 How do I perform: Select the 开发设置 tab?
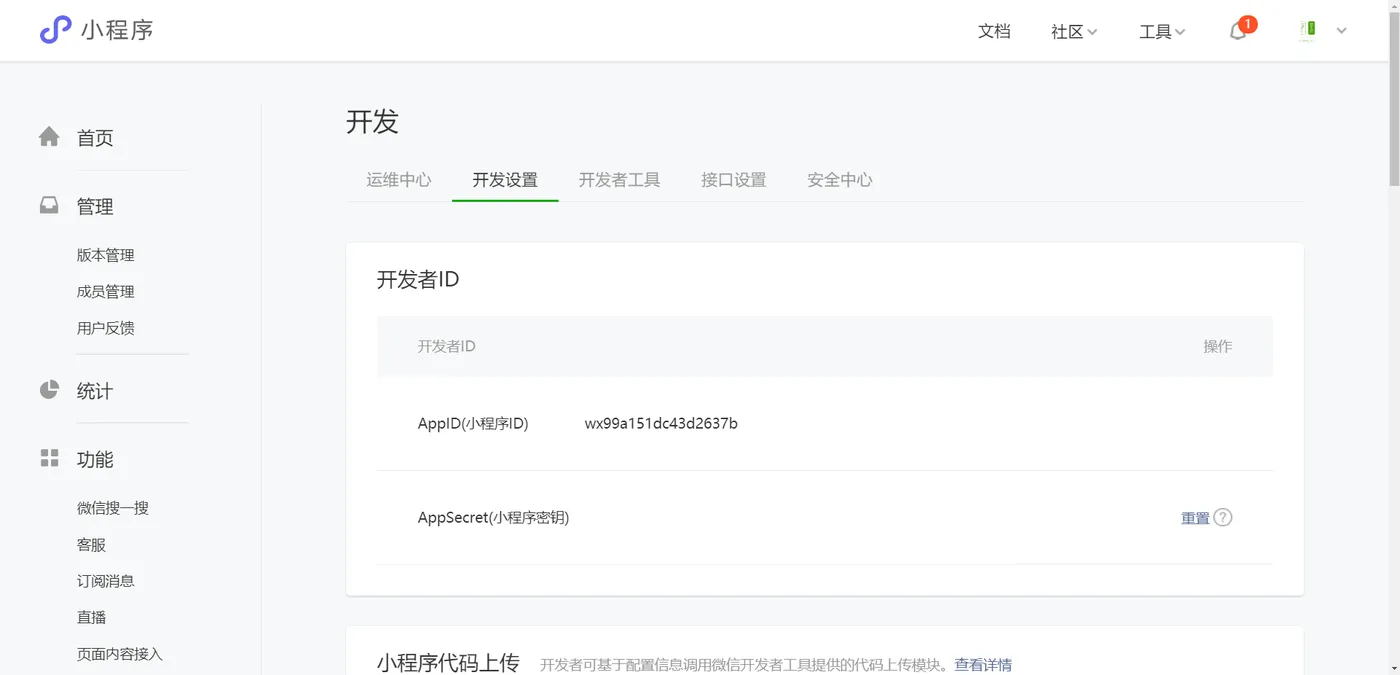(x=505, y=180)
